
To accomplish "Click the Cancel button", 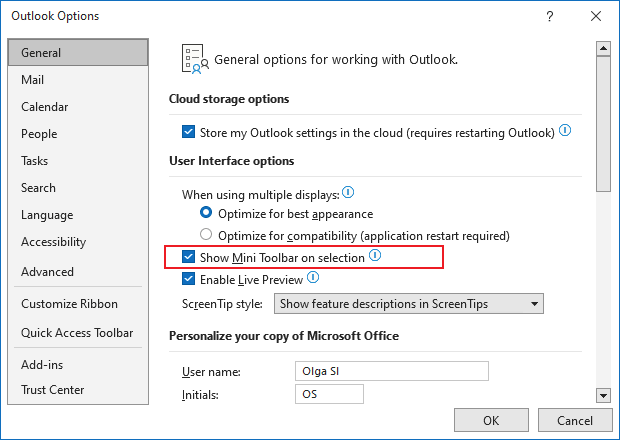I will pos(575,420).
